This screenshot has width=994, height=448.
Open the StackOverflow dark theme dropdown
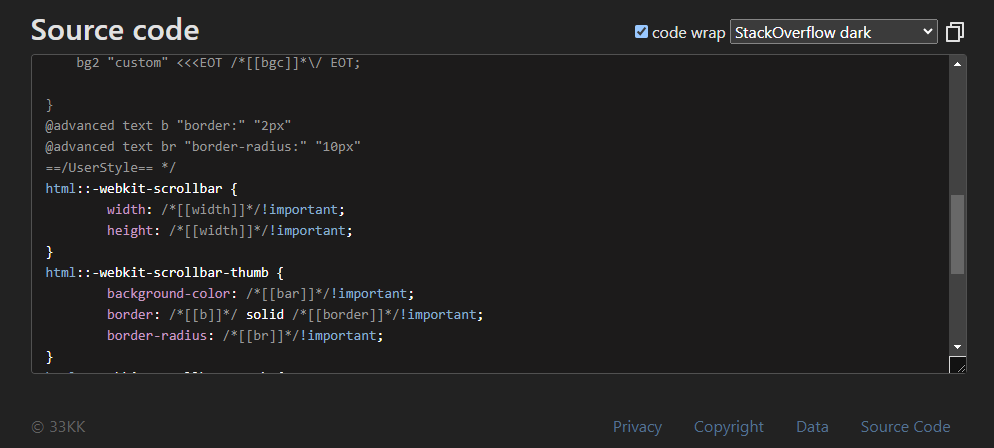(834, 32)
